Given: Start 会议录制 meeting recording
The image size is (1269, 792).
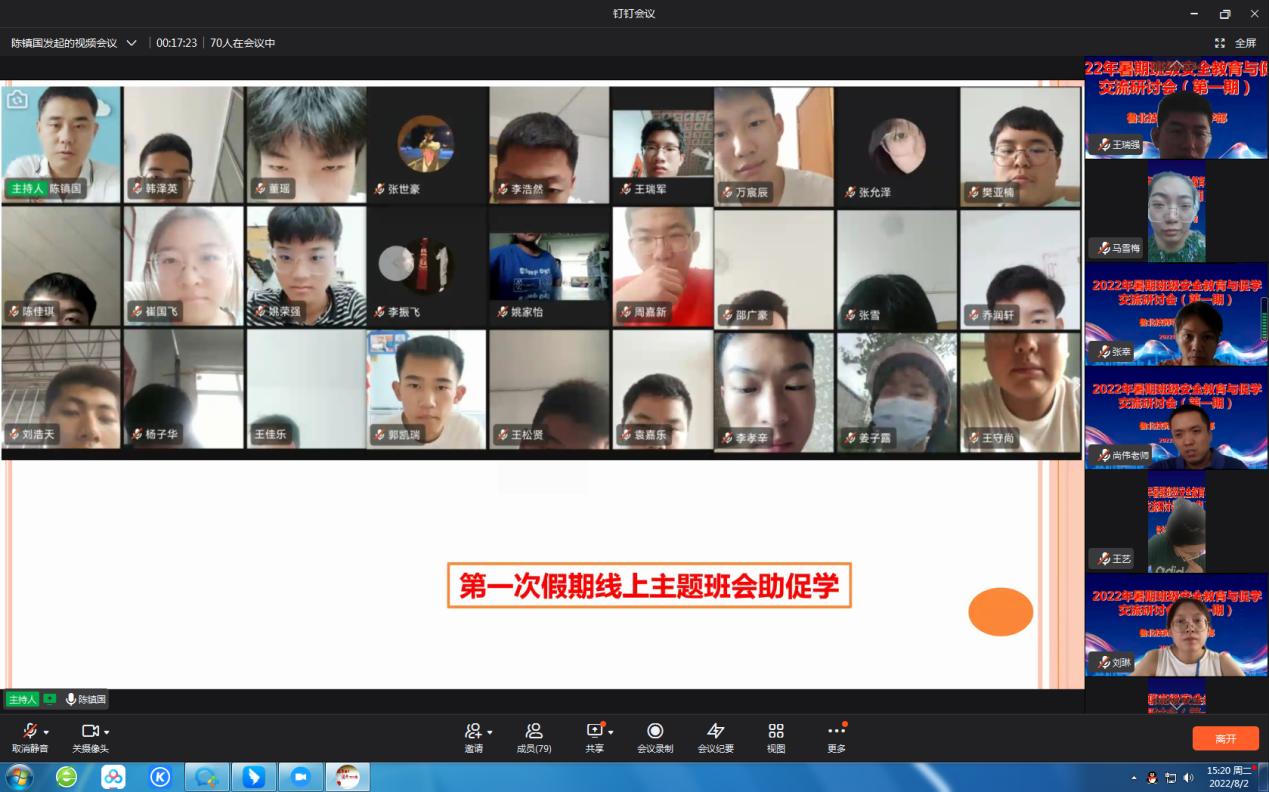Looking at the screenshot, I should pyautogui.click(x=655, y=738).
